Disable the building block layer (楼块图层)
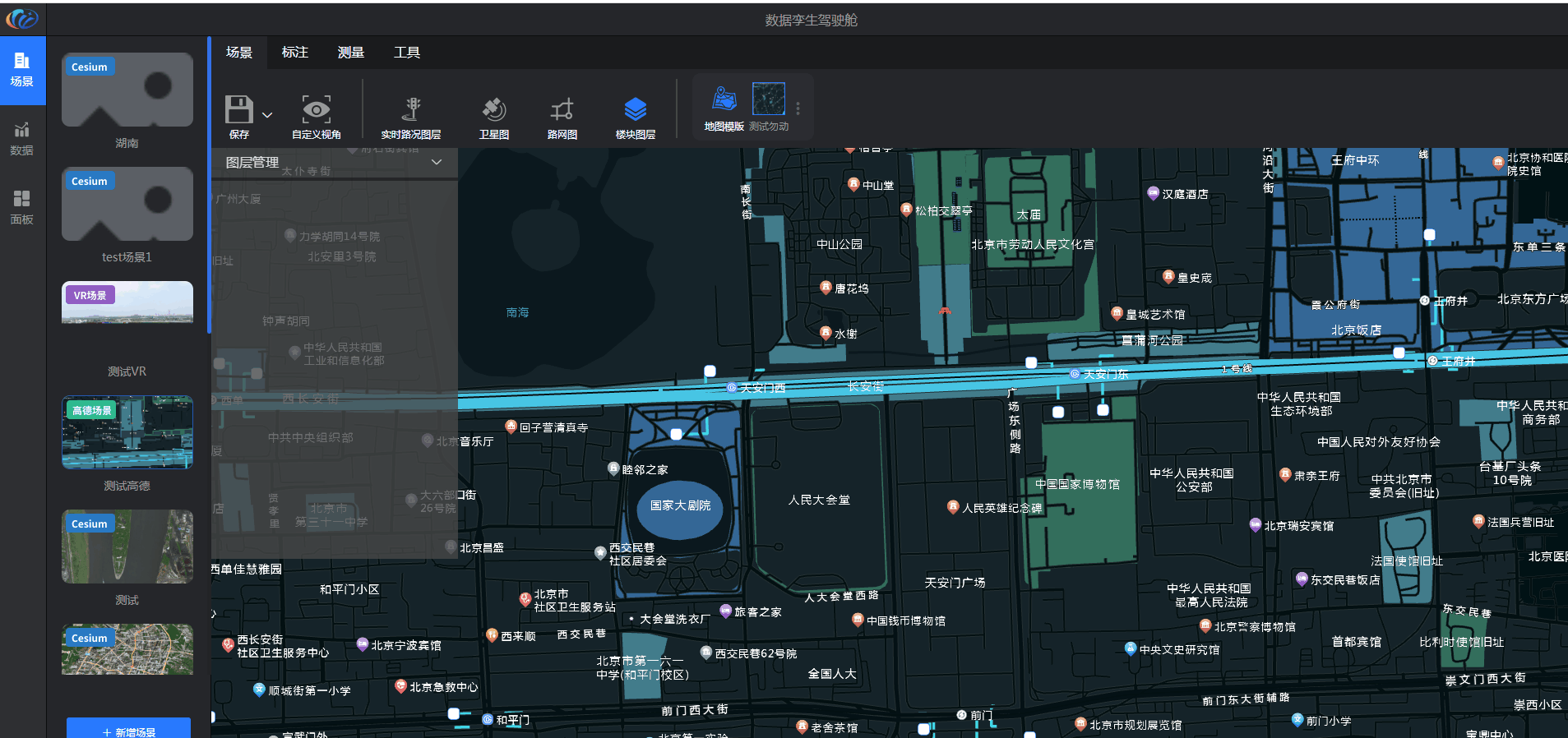The image size is (1568, 738). click(x=635, y=109)
